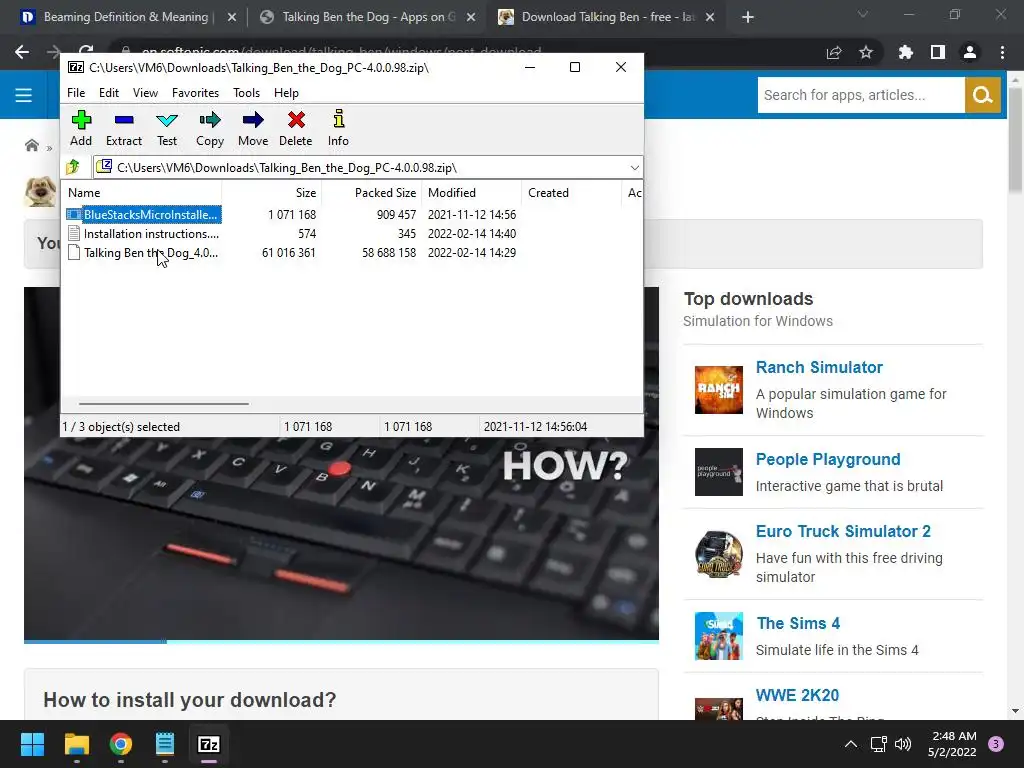Click Euro Truck Simulator 2 thumbnail
Image resolution: width=1024 pixels, height=768 pixels.
click(x=718, y=554)
